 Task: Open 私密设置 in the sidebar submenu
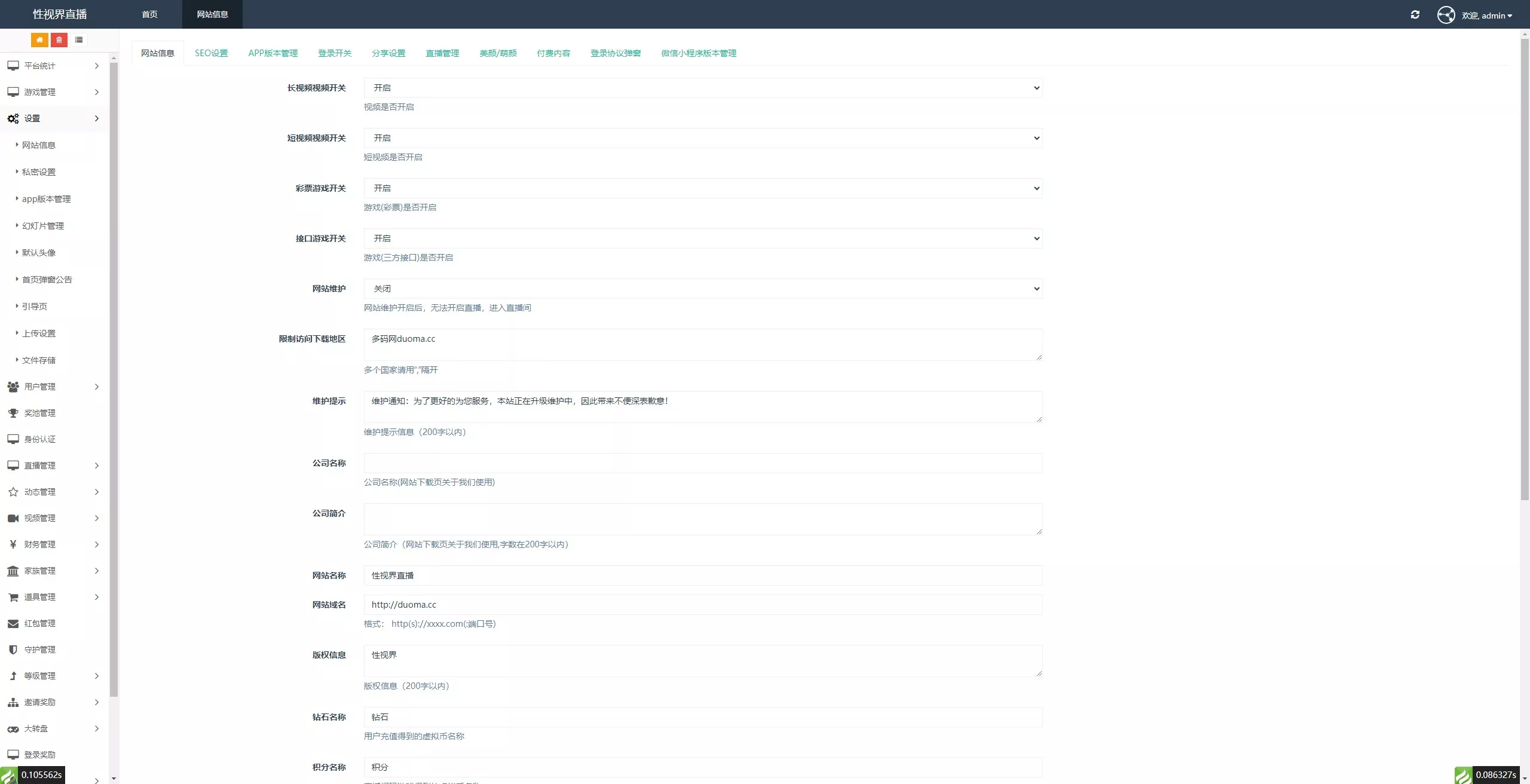39,172
